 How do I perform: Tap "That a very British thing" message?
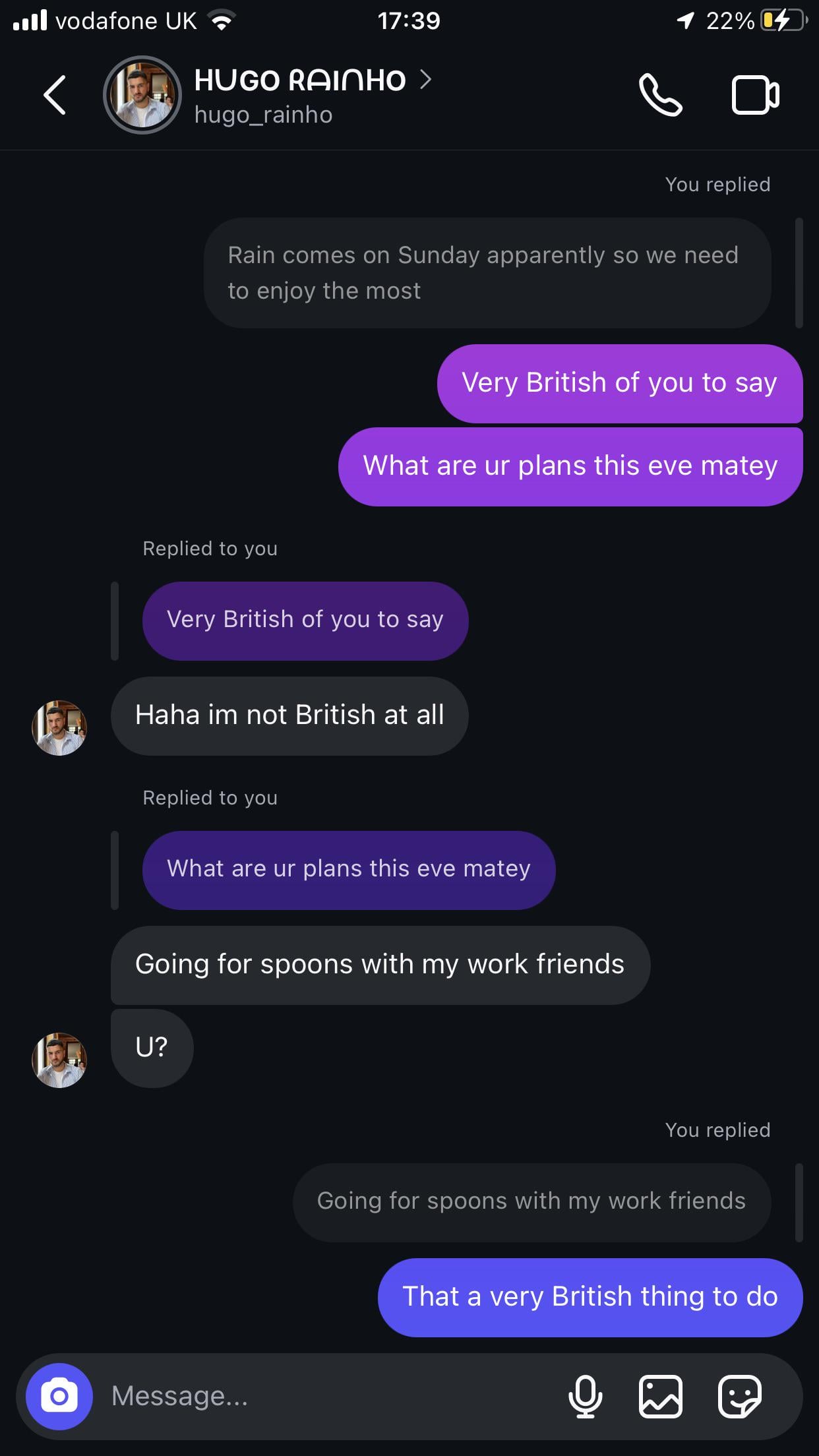(x=590, y=1297)
